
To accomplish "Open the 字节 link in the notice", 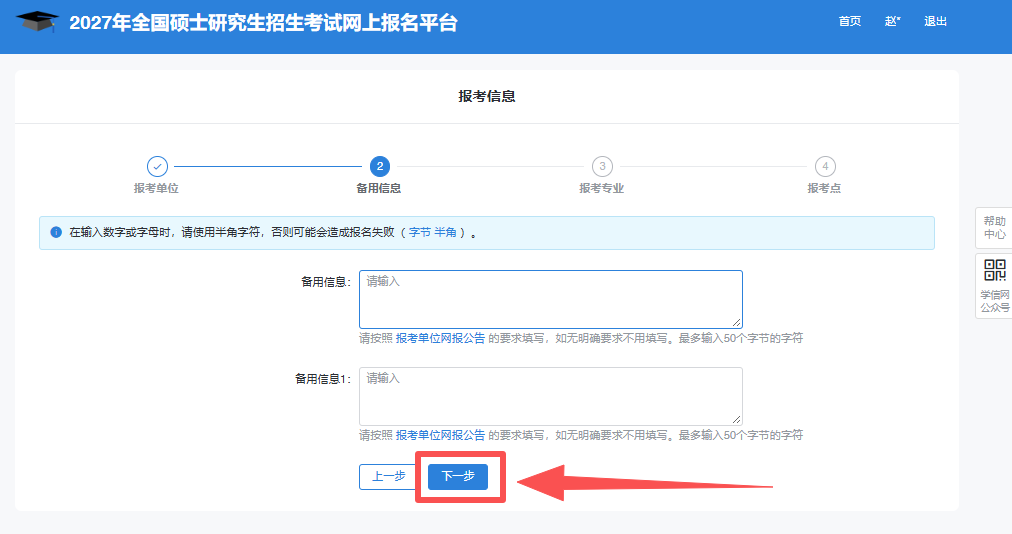I will click(420, 232).
